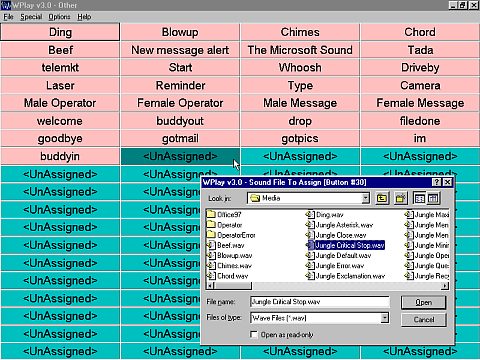Open the Options menu

(x=59, y=17)
